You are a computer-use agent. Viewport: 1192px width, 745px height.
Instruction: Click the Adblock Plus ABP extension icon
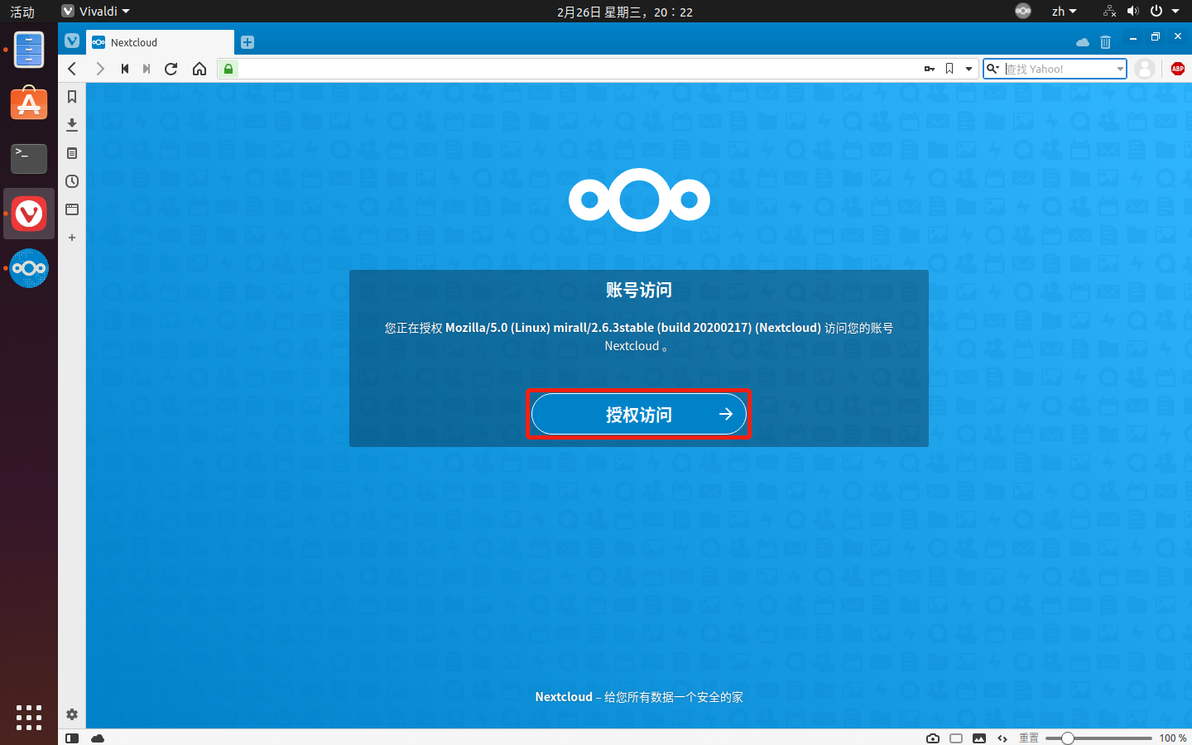pyautogui.click(x=1178, y=68)
